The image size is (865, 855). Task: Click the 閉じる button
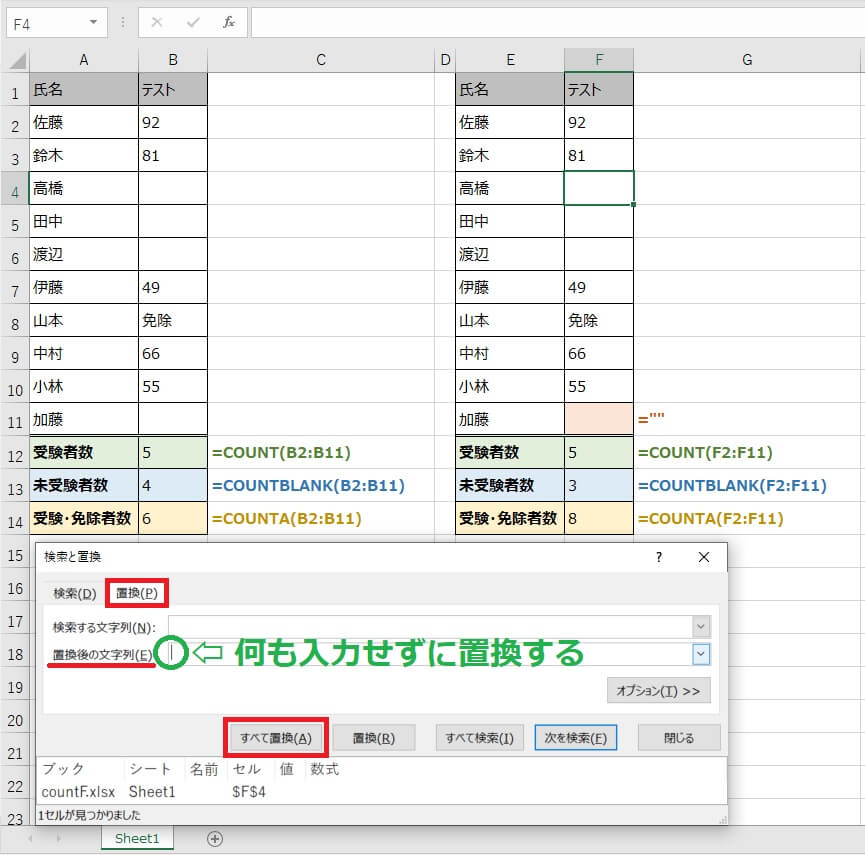tap(678, 738)
